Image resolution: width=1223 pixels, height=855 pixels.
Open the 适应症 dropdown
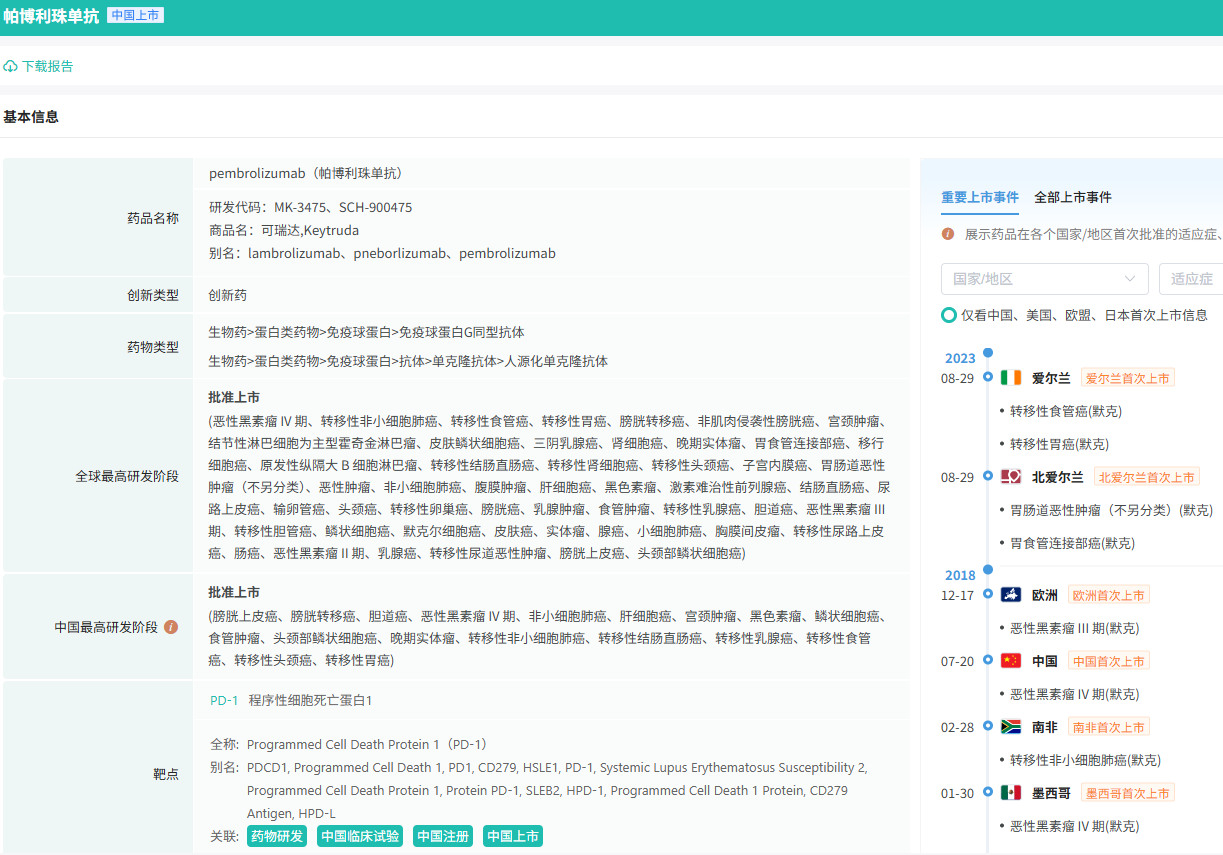tap(1191, 279)
